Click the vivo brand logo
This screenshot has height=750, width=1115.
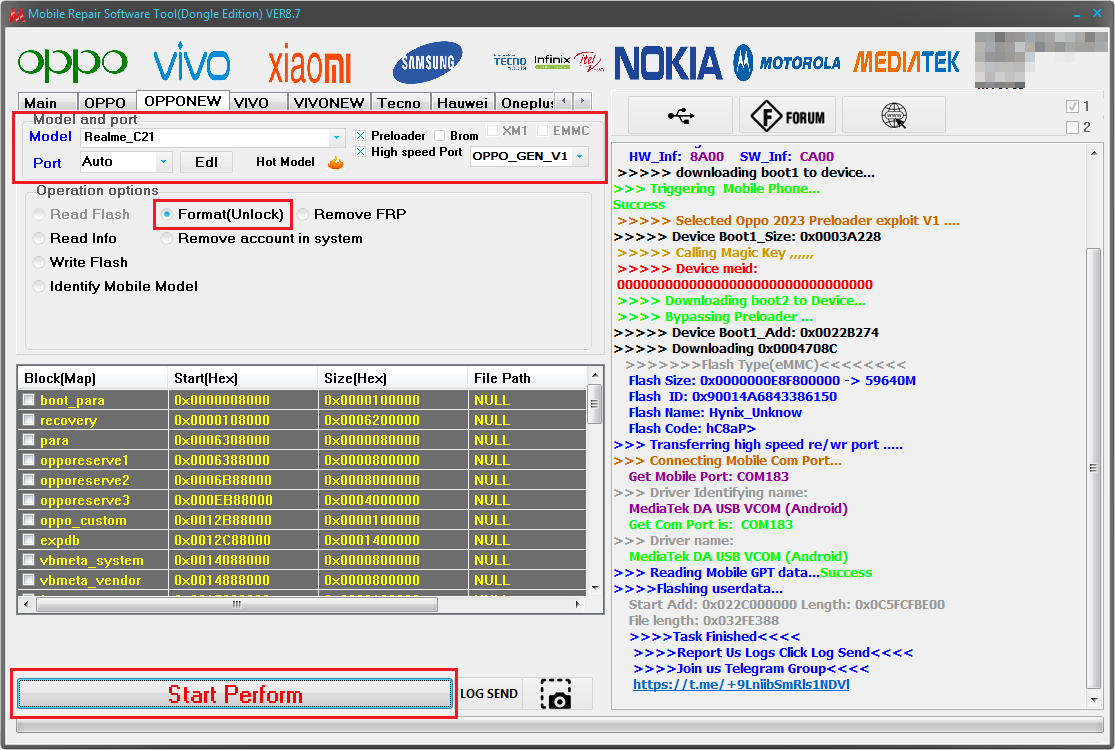[192, 61]
